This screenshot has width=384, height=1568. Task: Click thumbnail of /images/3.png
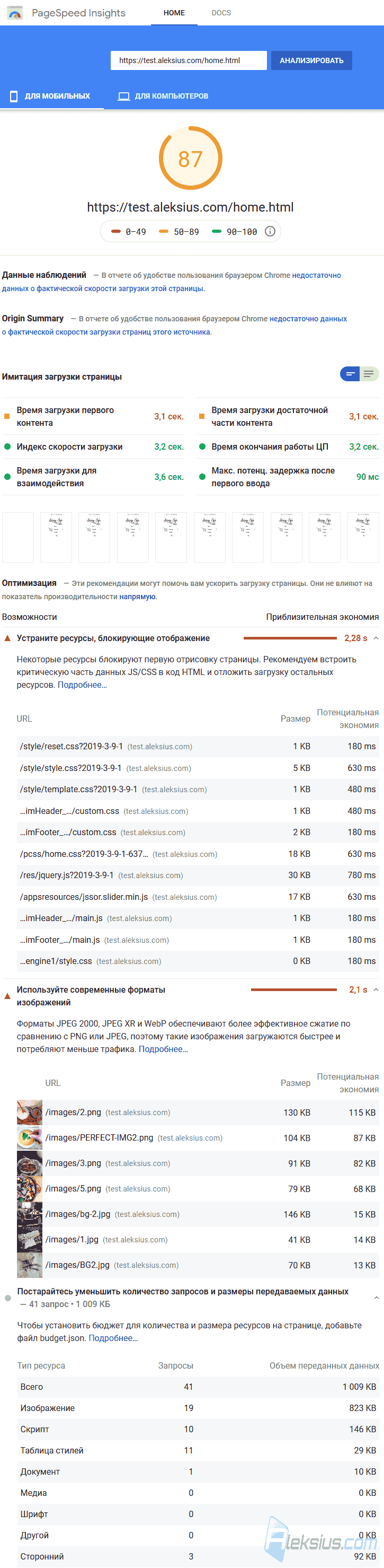click(x=30, y=1163)
